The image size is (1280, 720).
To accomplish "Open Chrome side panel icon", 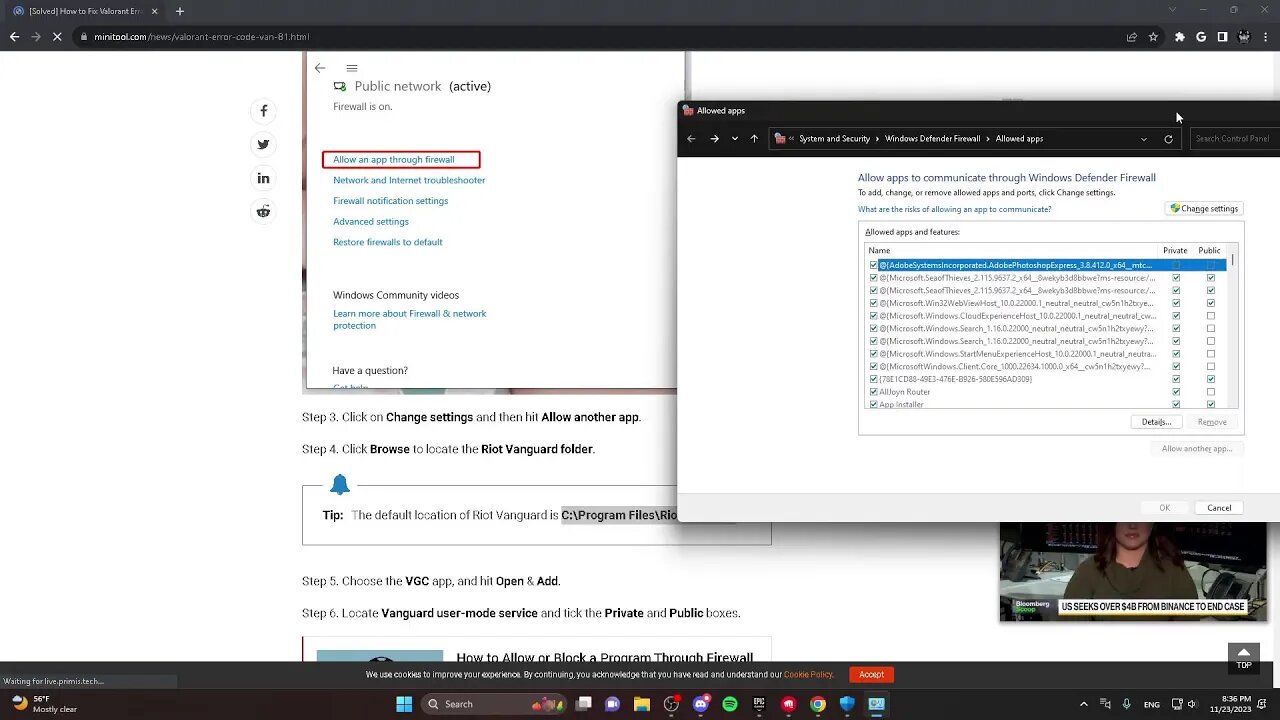I will (x=1222, y=37).
